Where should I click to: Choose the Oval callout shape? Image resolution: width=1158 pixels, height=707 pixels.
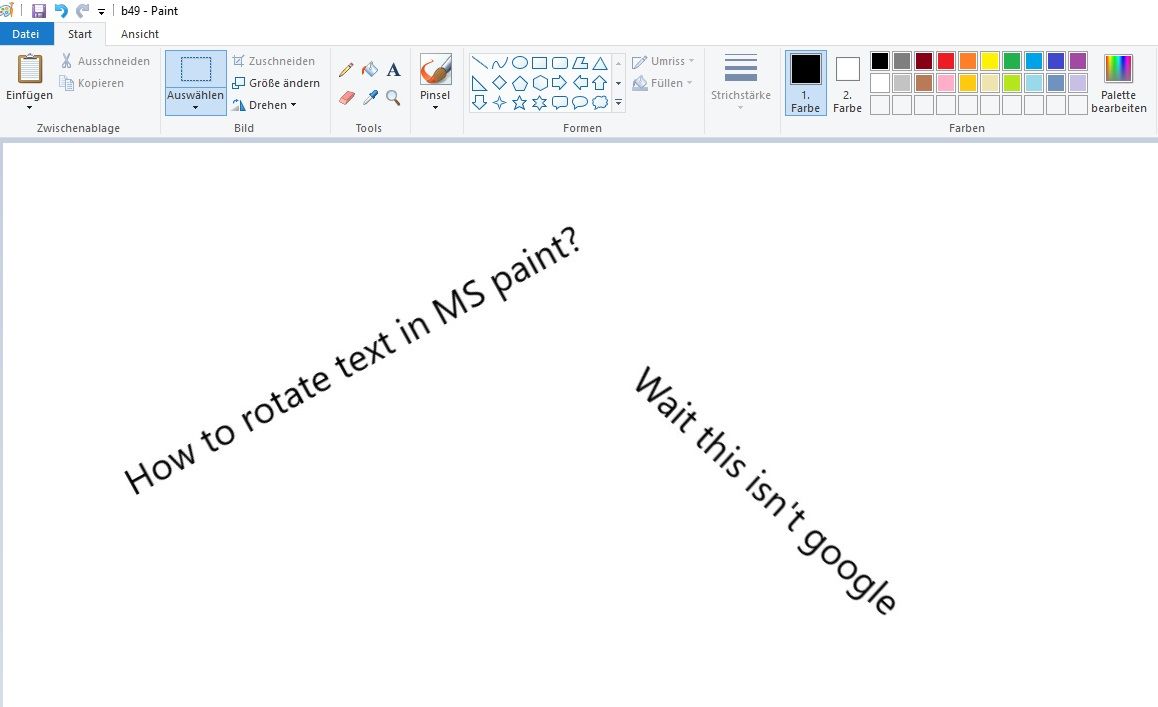tap(580, 102)
